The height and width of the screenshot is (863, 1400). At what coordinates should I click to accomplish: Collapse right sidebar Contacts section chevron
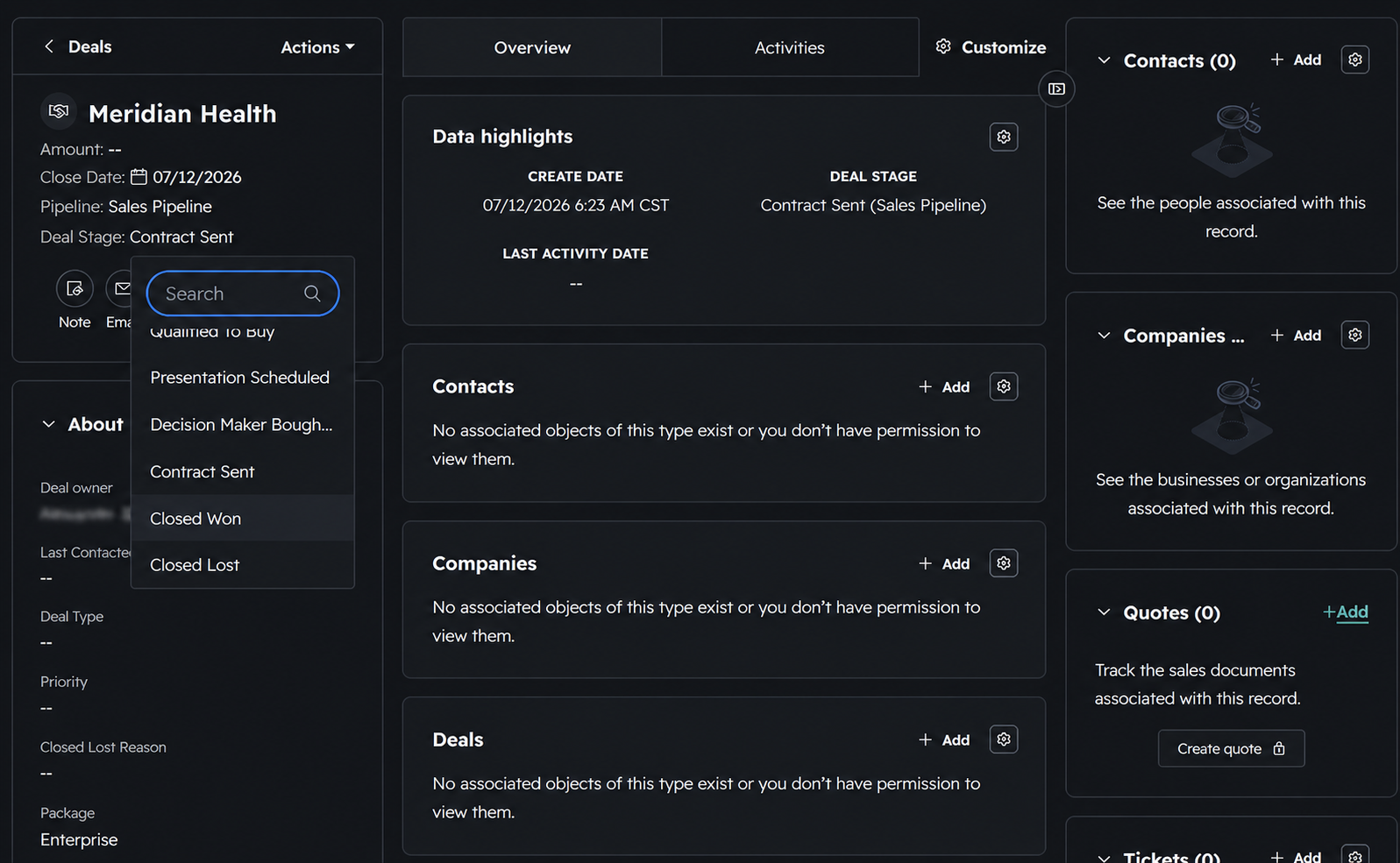(1104, 60)
